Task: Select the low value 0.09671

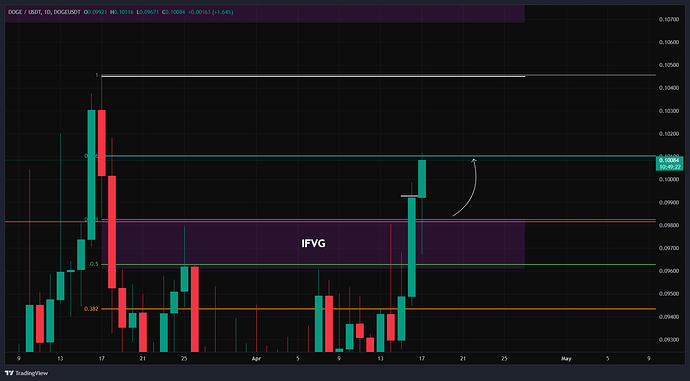Action: tap(148, 12)
